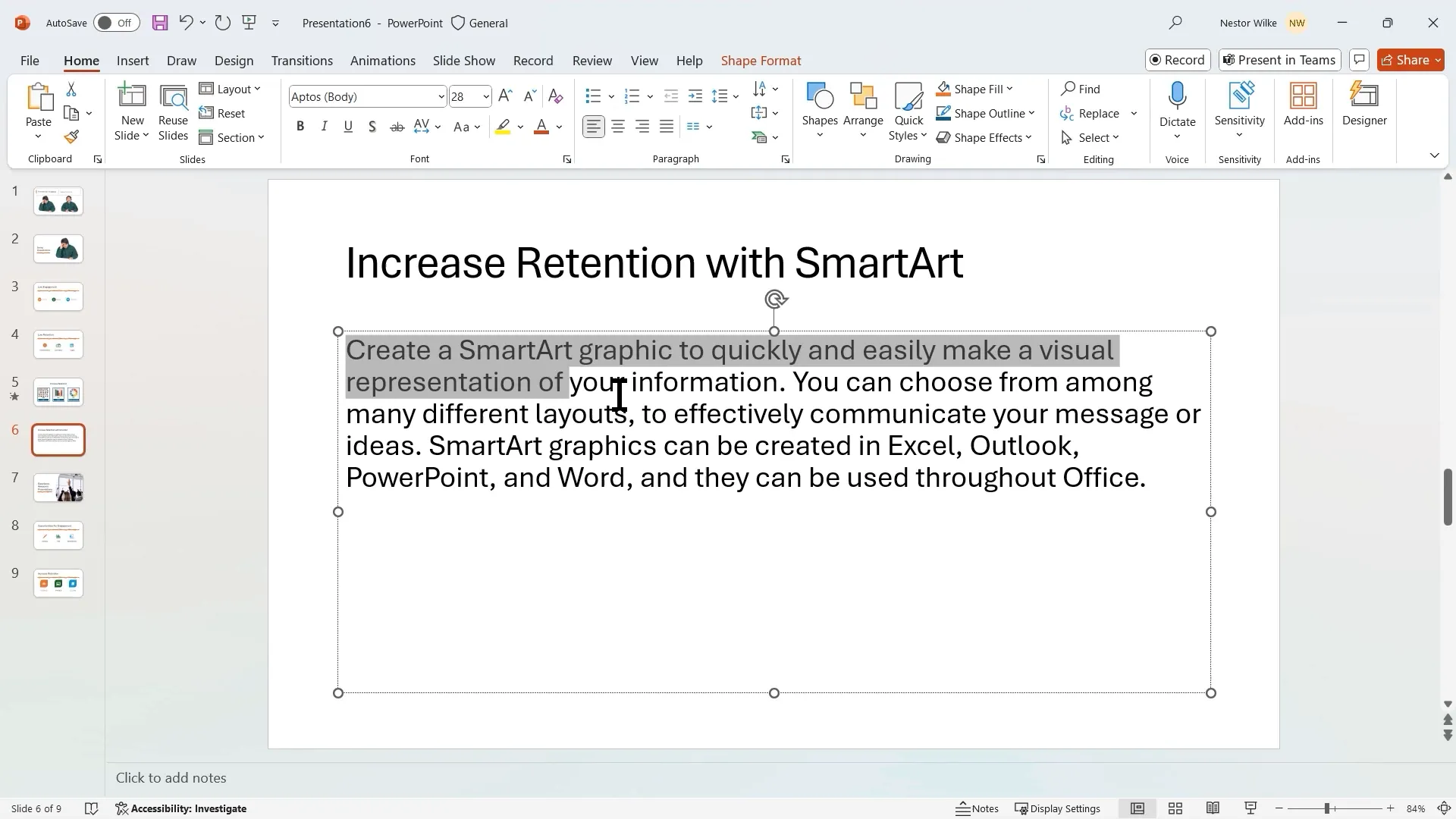Viewport: 1456px width, 819px height.
Task: Open the font size dropdown
Action: click(485, 96)
